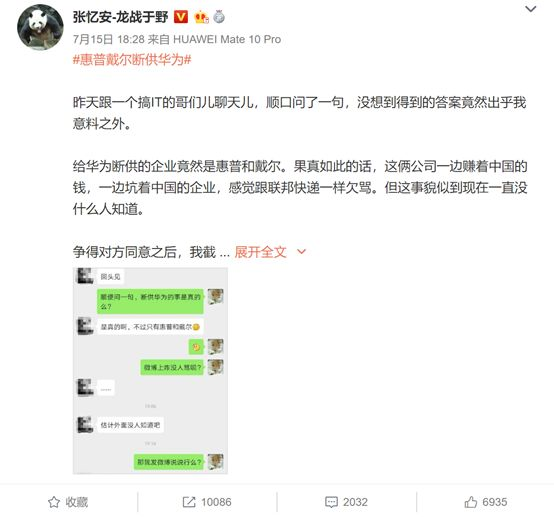Open the post options chevron menu
This screenshot has height=517, width=554.
531,10
